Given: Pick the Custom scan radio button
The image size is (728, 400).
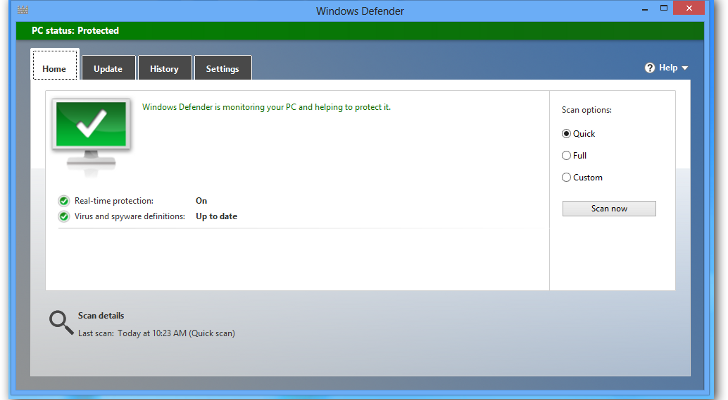Looking at the screenshot, I should tap(567, 177).
